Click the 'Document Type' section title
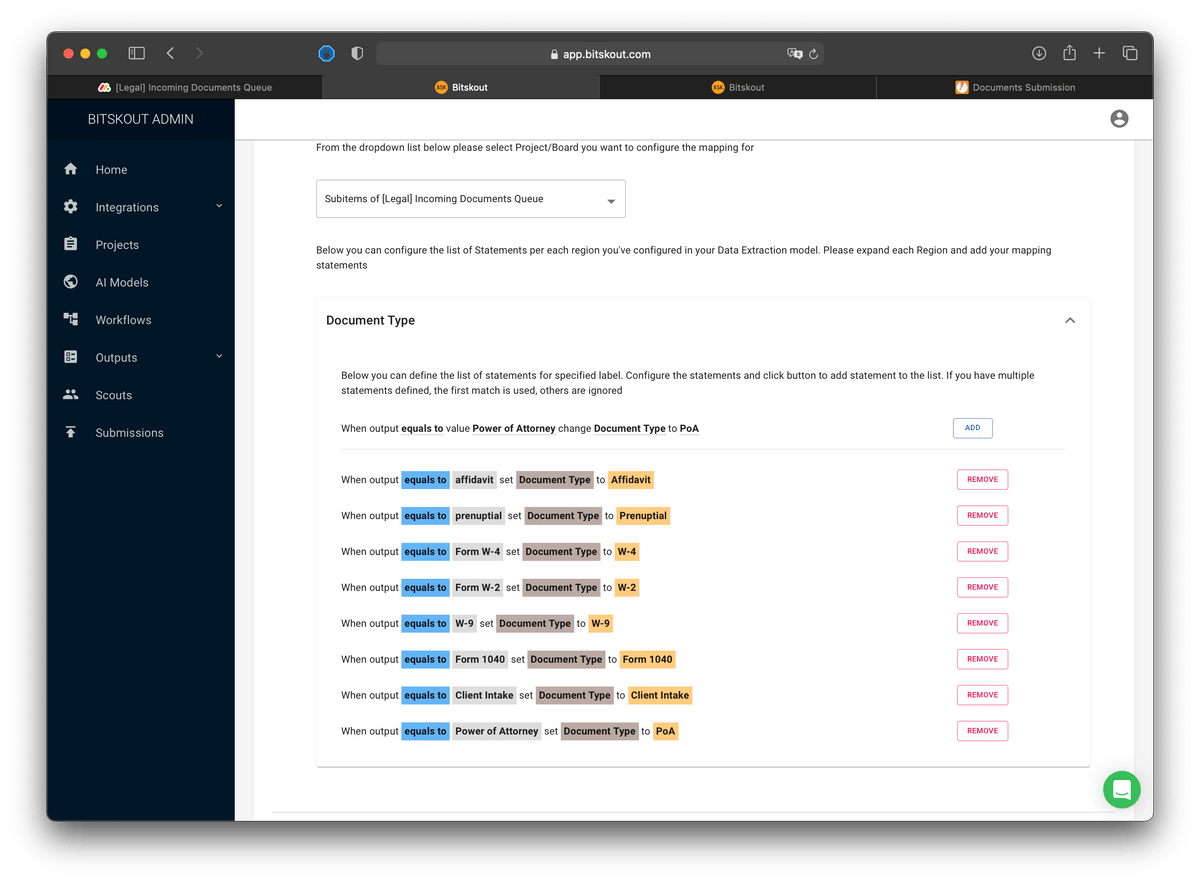Image resolution: width=1200 pixels, height=883 pixels. pyautogui.click(x=370, y=320)
